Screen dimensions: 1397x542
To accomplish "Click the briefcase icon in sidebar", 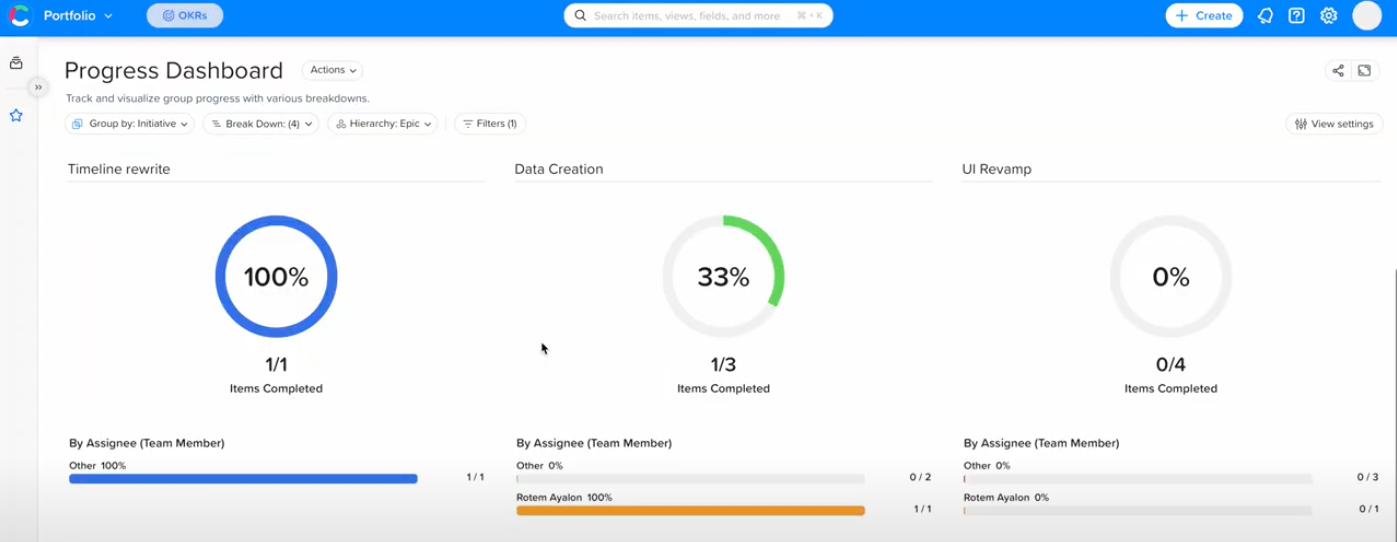I will (x=16, y=63).
